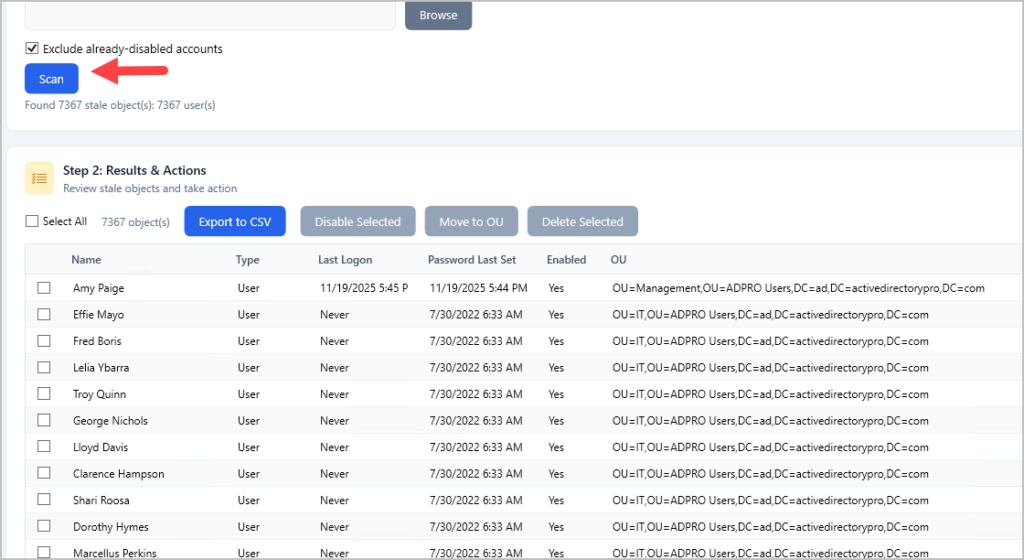Click the Browse button
Viewport: 1024px width, 560px height.
click(438, 15)
